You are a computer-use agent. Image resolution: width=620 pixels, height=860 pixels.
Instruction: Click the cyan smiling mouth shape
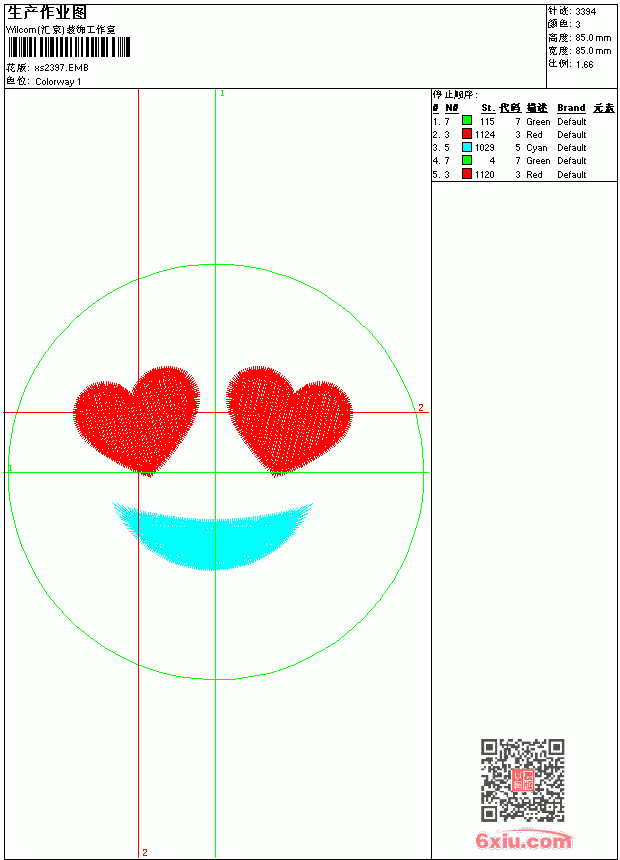(x=212, y=536)
